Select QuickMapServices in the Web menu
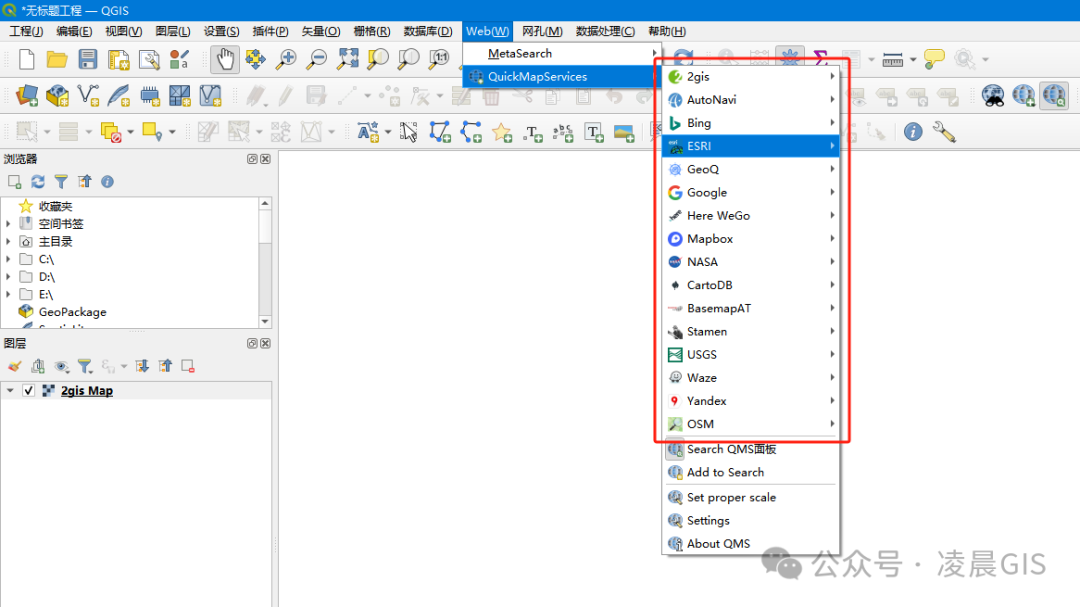This screenshot has width=1080, height=607. (x=562, y=76)
